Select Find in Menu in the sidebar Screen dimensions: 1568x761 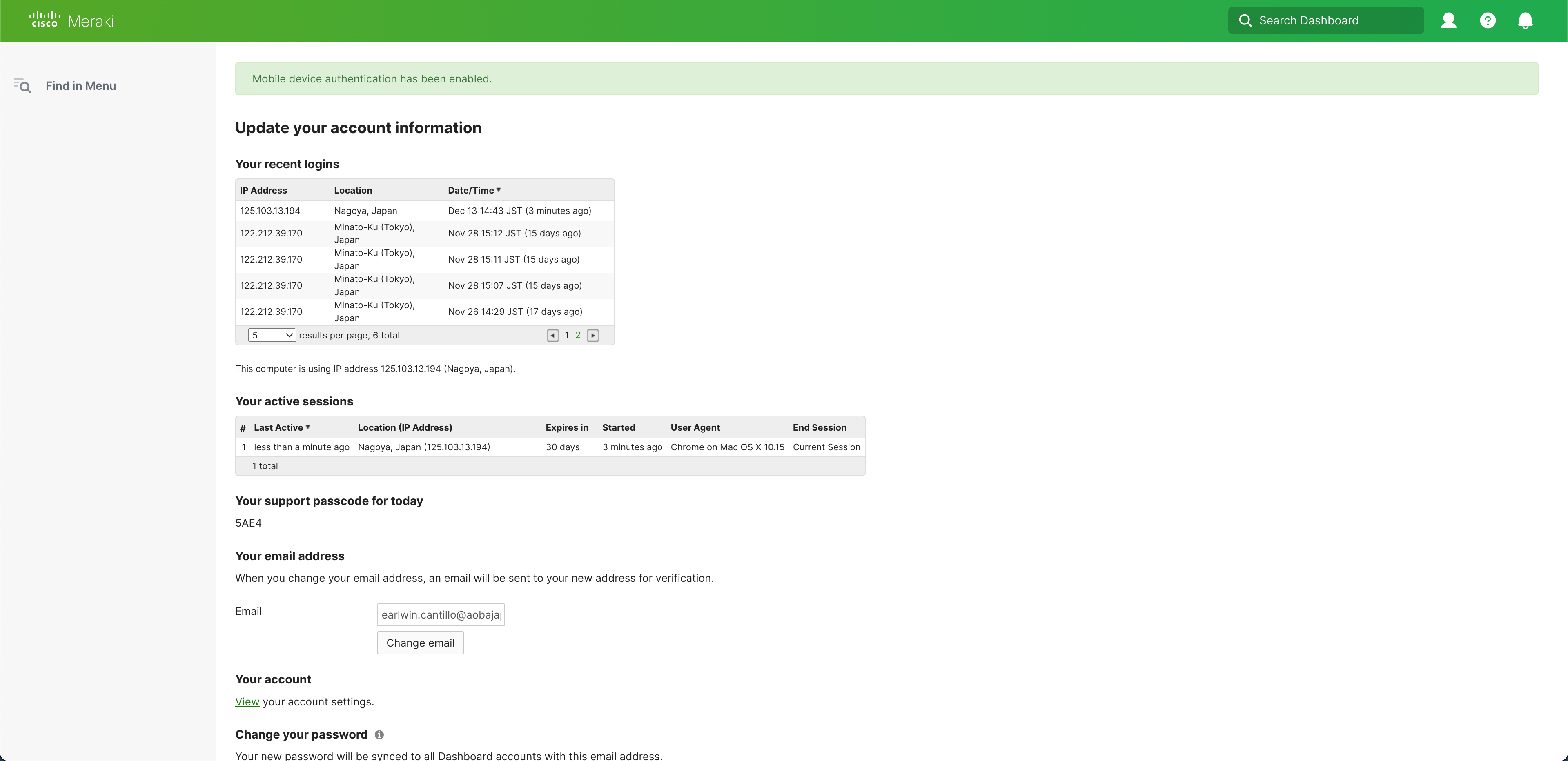80,86
